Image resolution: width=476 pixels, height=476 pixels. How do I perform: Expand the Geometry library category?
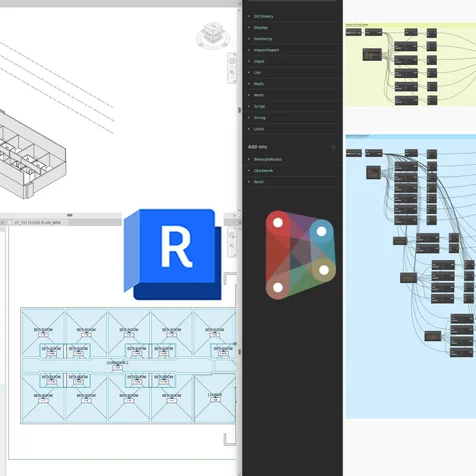point(263,39)
